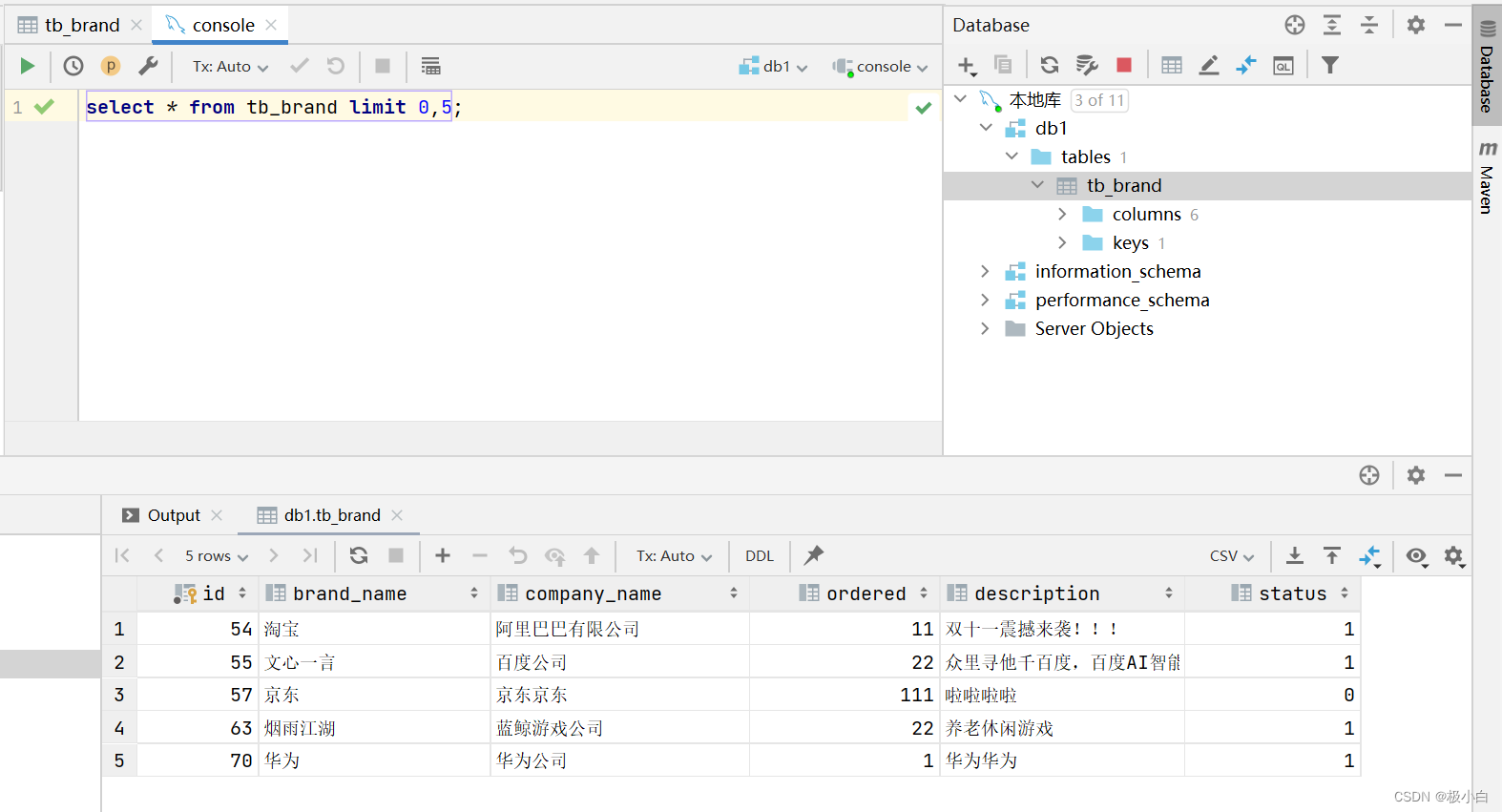The height and width of the screenshot is (812, 1502).
Task: Open data source properties schema icon
Action: click(1087, 65)
